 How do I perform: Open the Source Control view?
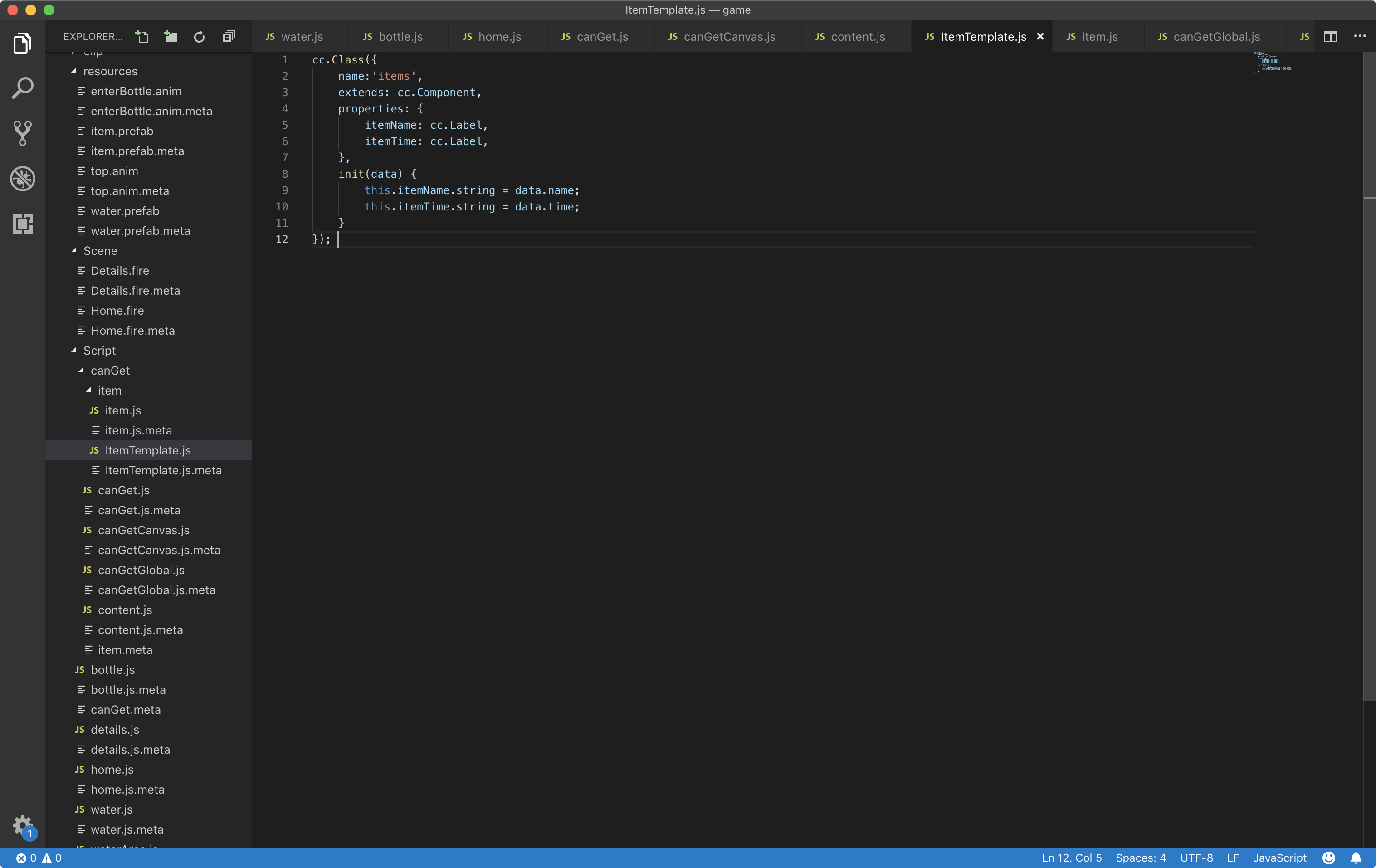click(22, 132)
